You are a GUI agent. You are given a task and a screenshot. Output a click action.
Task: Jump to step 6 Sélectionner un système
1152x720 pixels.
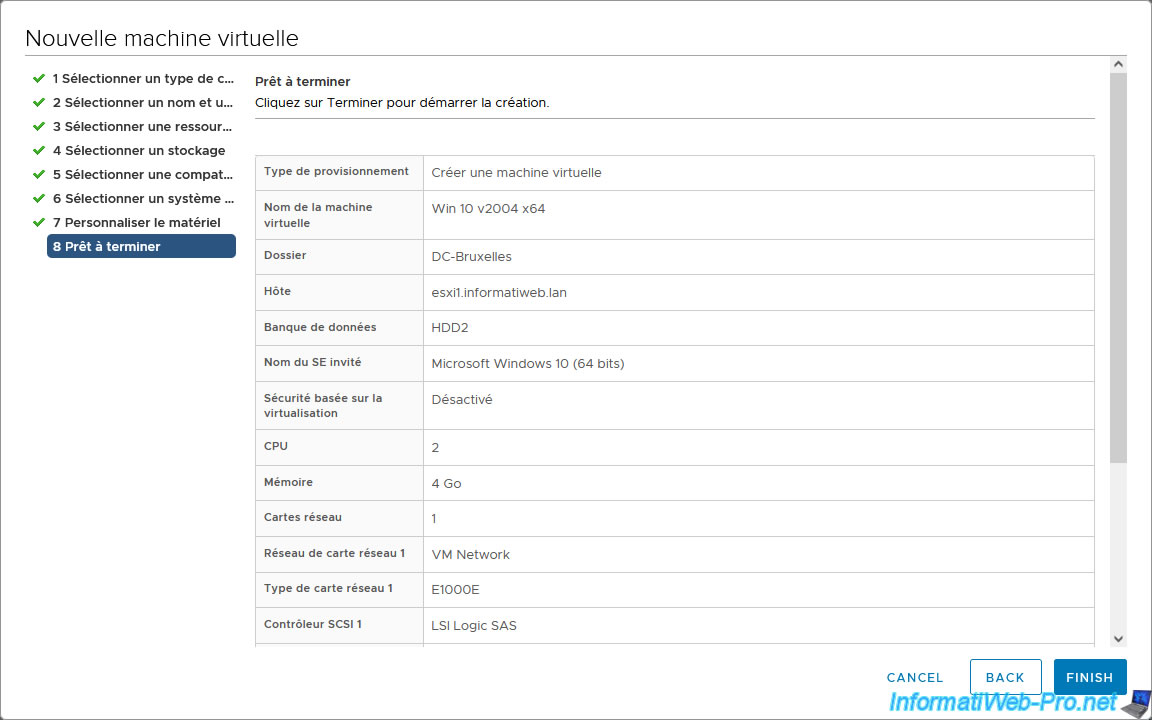(x=143, y=198)
